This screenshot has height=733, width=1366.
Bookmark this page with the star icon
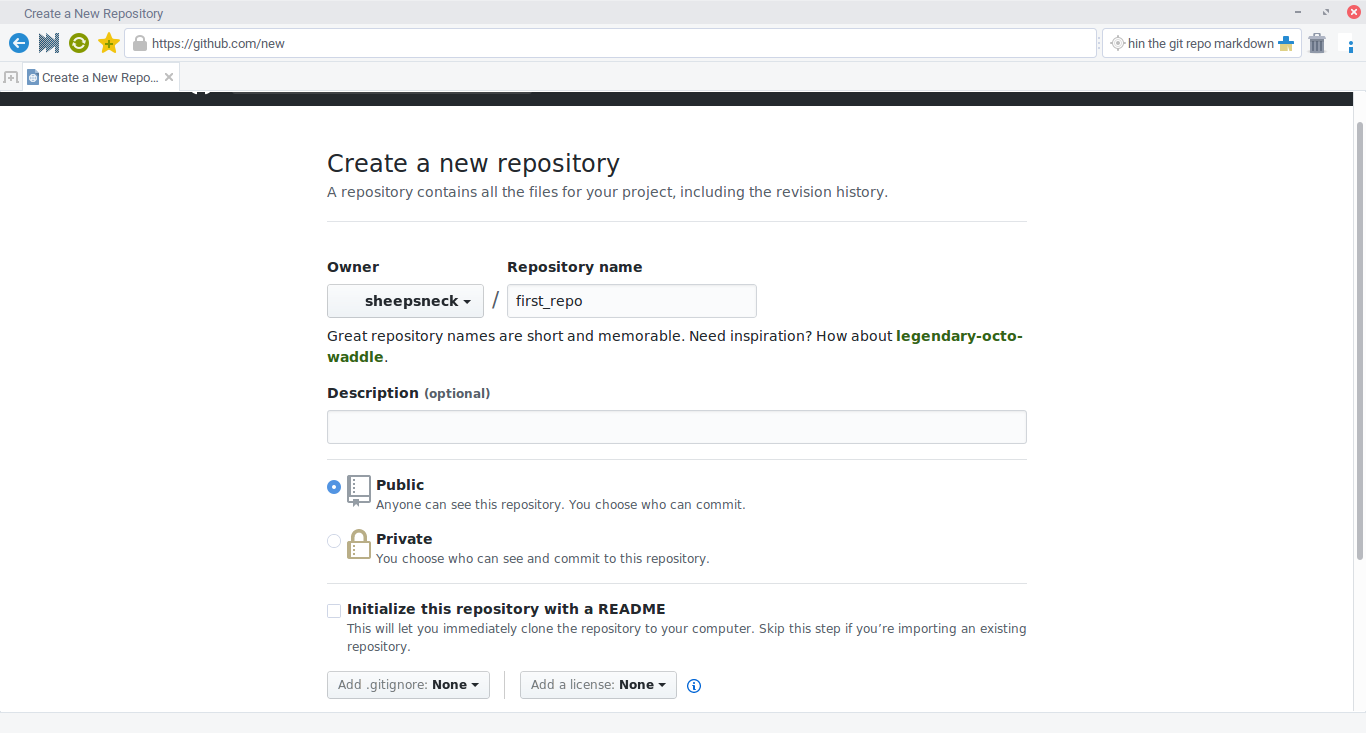[x=109, y=43]
